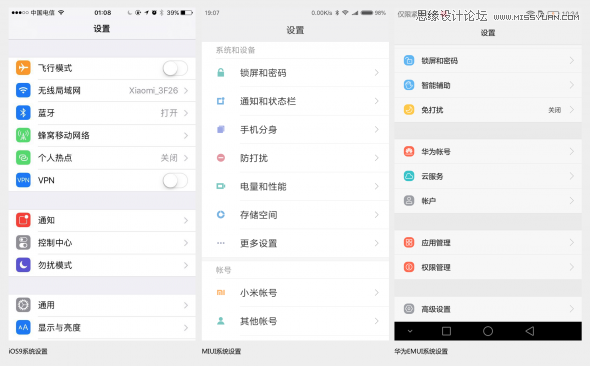Tap the red 防打扰 icon in MIUI
Image resolution: width=590 pixels, height=366 pixels.
pyautogui.click(x=221, y=158)
